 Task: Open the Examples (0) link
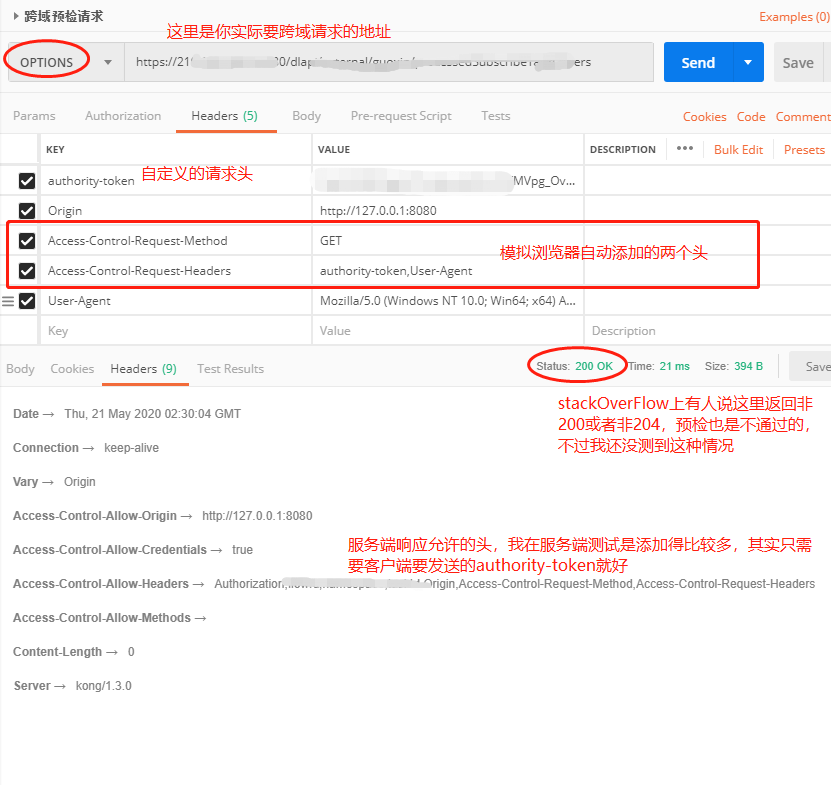click(x=793, y=16)
